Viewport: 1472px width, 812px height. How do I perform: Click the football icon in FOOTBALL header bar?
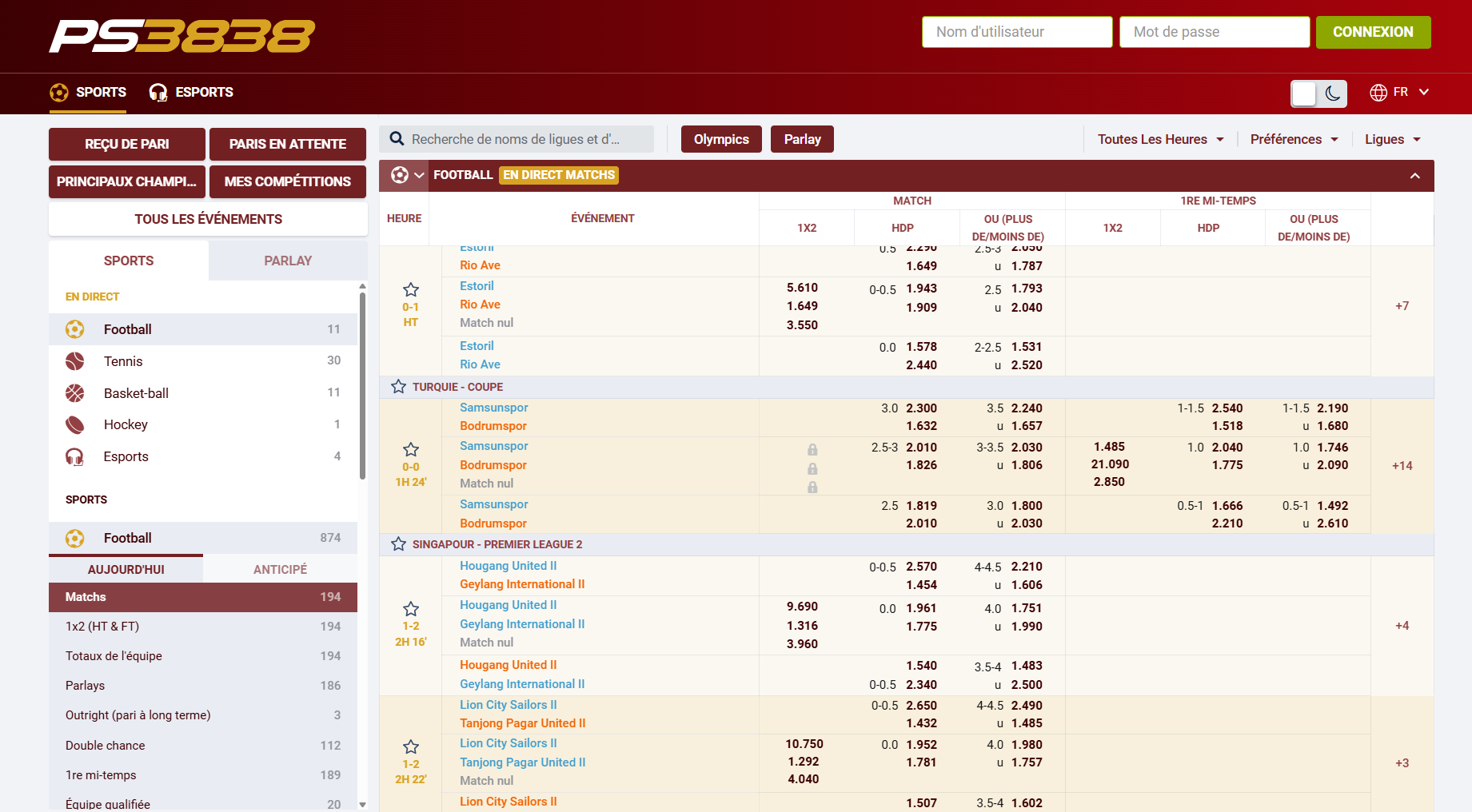click(x=400, y=175)
